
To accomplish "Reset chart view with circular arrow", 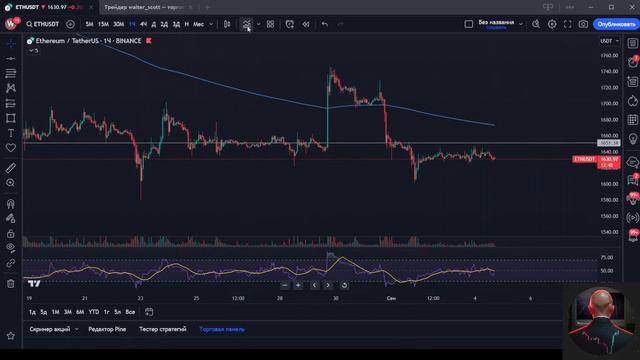I will point(344,285).
